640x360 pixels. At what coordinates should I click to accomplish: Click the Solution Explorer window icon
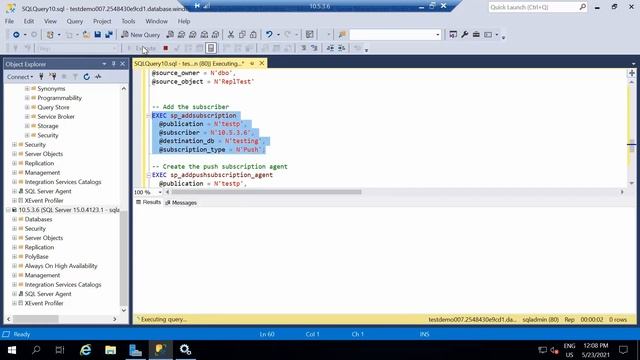click(x=453, y=35)
